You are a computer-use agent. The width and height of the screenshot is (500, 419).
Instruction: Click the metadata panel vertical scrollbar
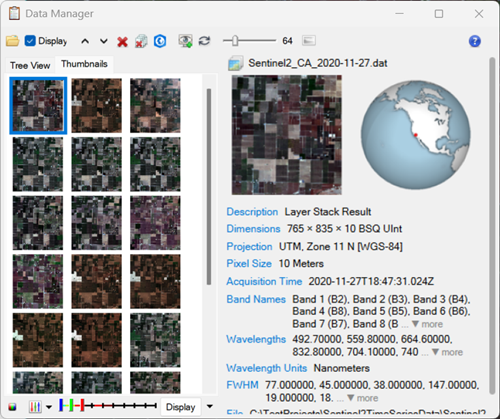click(492, 226)
